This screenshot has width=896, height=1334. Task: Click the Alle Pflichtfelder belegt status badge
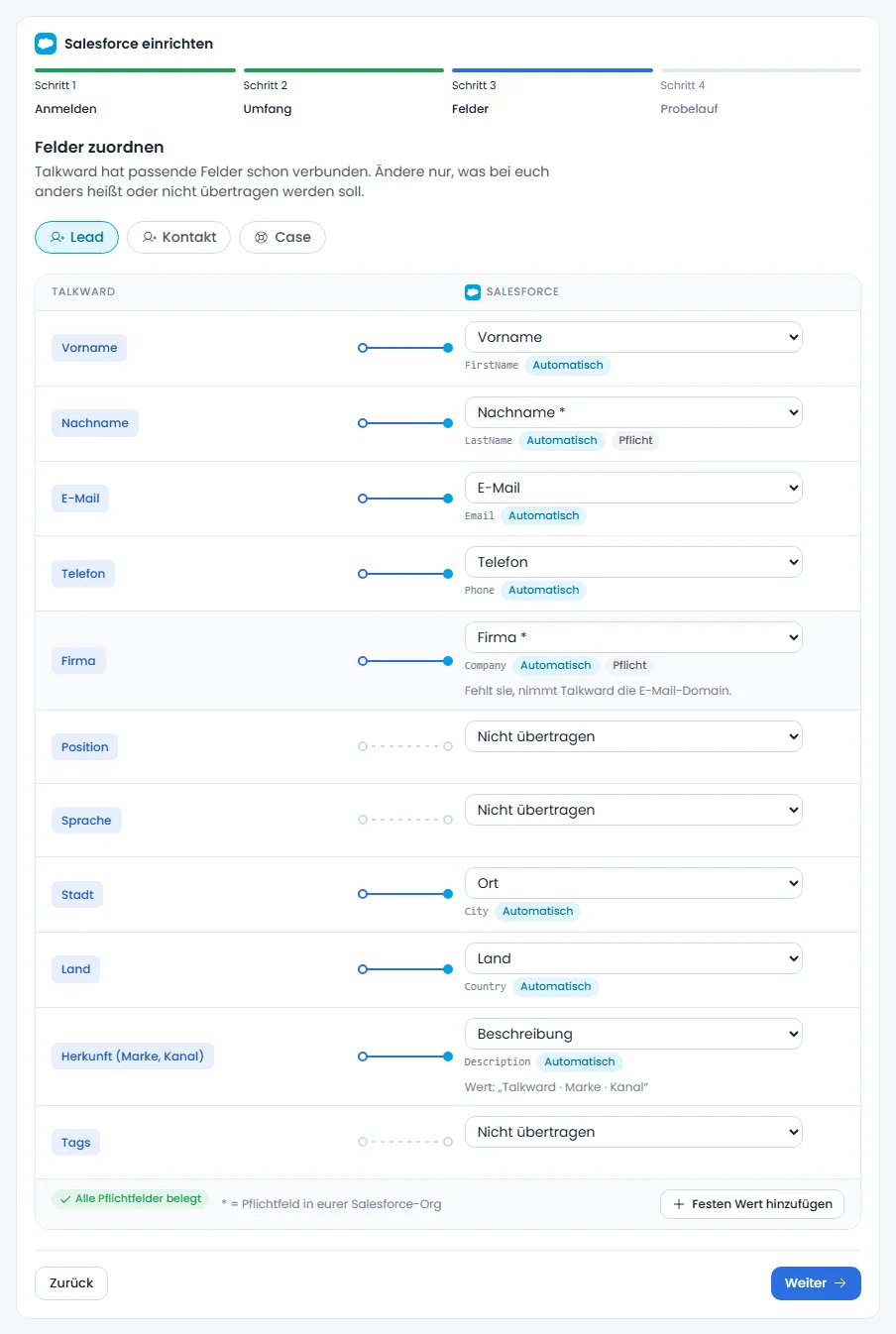pyautogui.click(x=130, y=1199)
